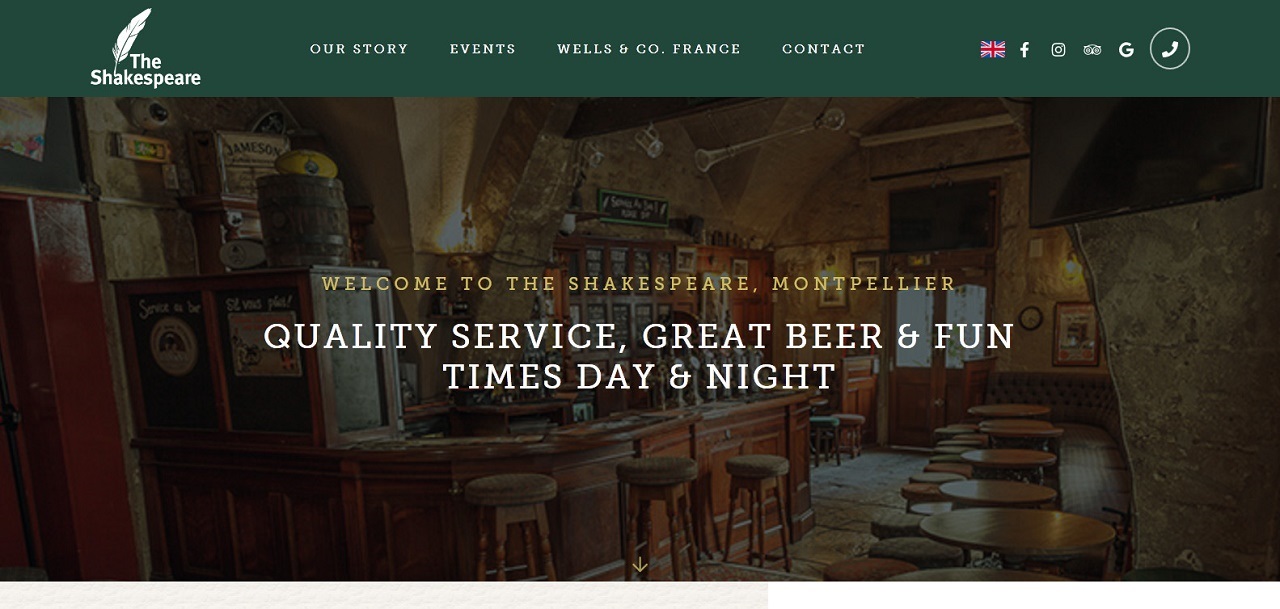Viewport: 1280px width, 609px height.
Task: Click The Shakespeare feather logo
Action: coord(146,48)
